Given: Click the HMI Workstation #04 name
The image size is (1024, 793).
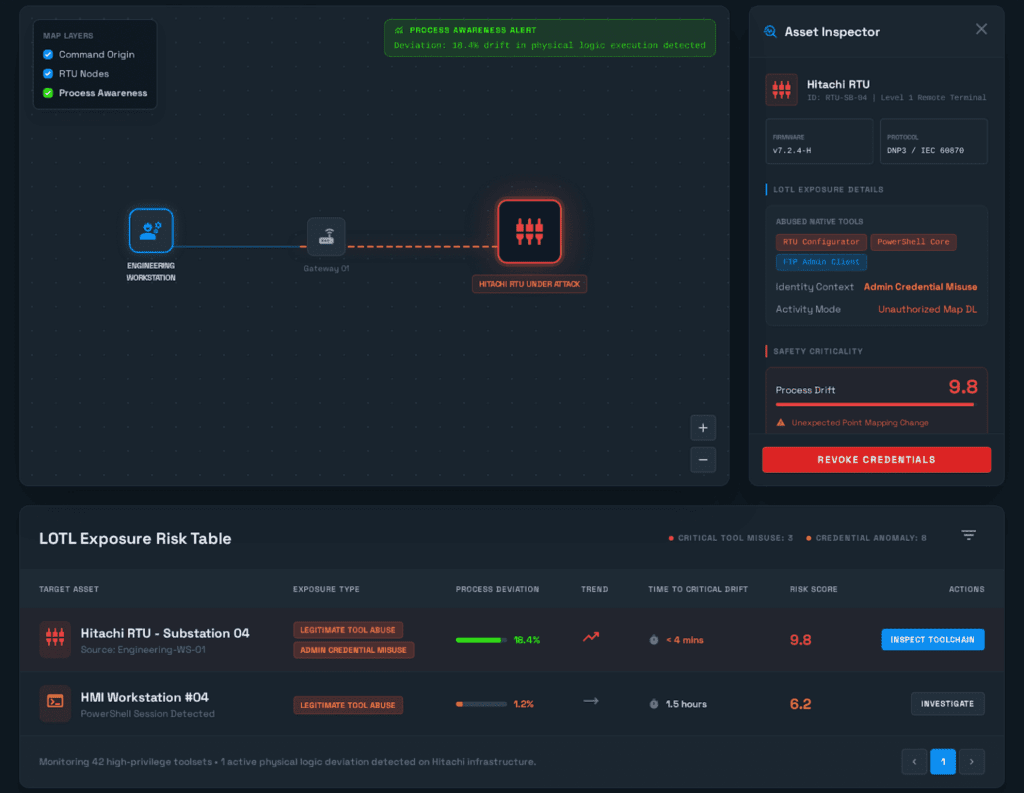Looking at the screenshot, I should [x=144, y=697].
